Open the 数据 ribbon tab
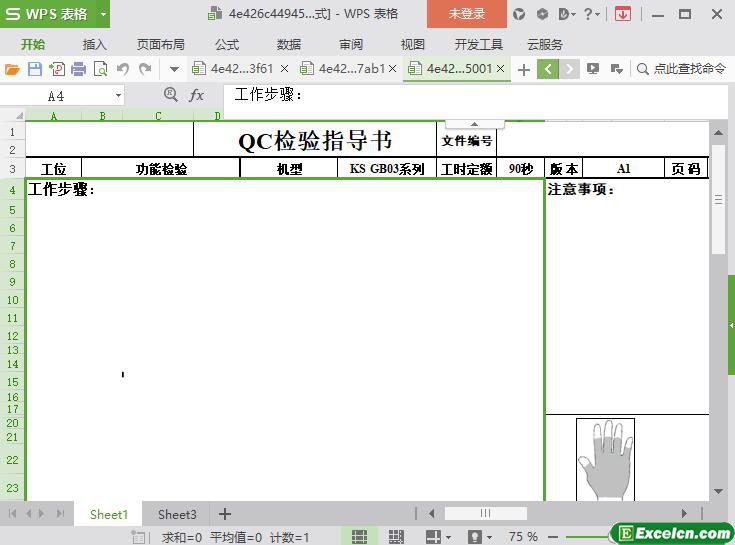Image resolution: width=735 pixels, height=545 pixels. (x=289, y=45)
